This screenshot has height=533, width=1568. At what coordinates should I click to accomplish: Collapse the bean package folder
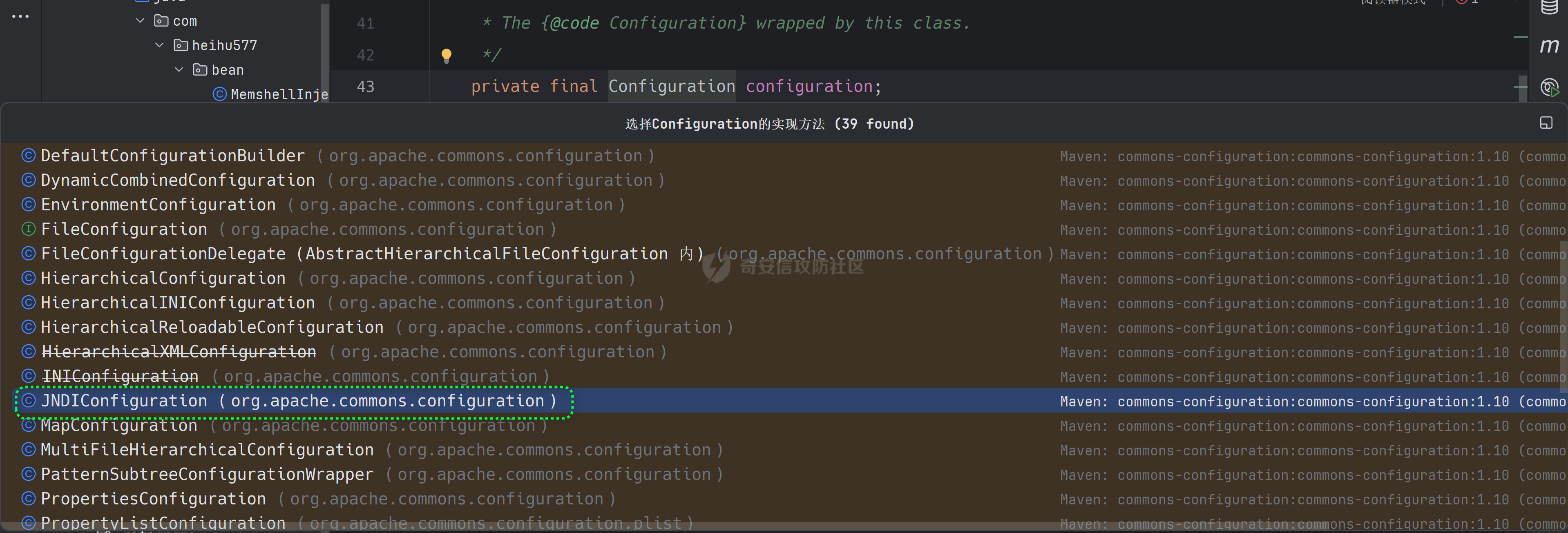click(x=179, y=69)
